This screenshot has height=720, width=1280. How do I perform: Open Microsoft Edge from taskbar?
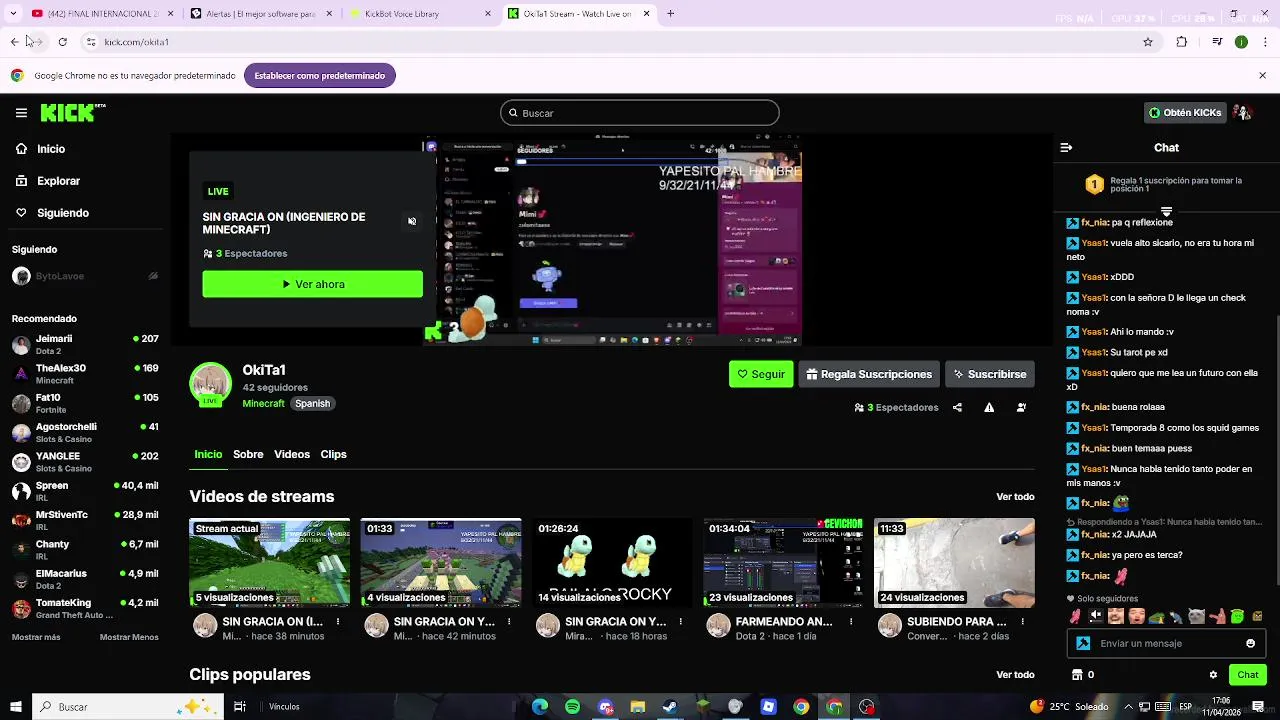540,707
